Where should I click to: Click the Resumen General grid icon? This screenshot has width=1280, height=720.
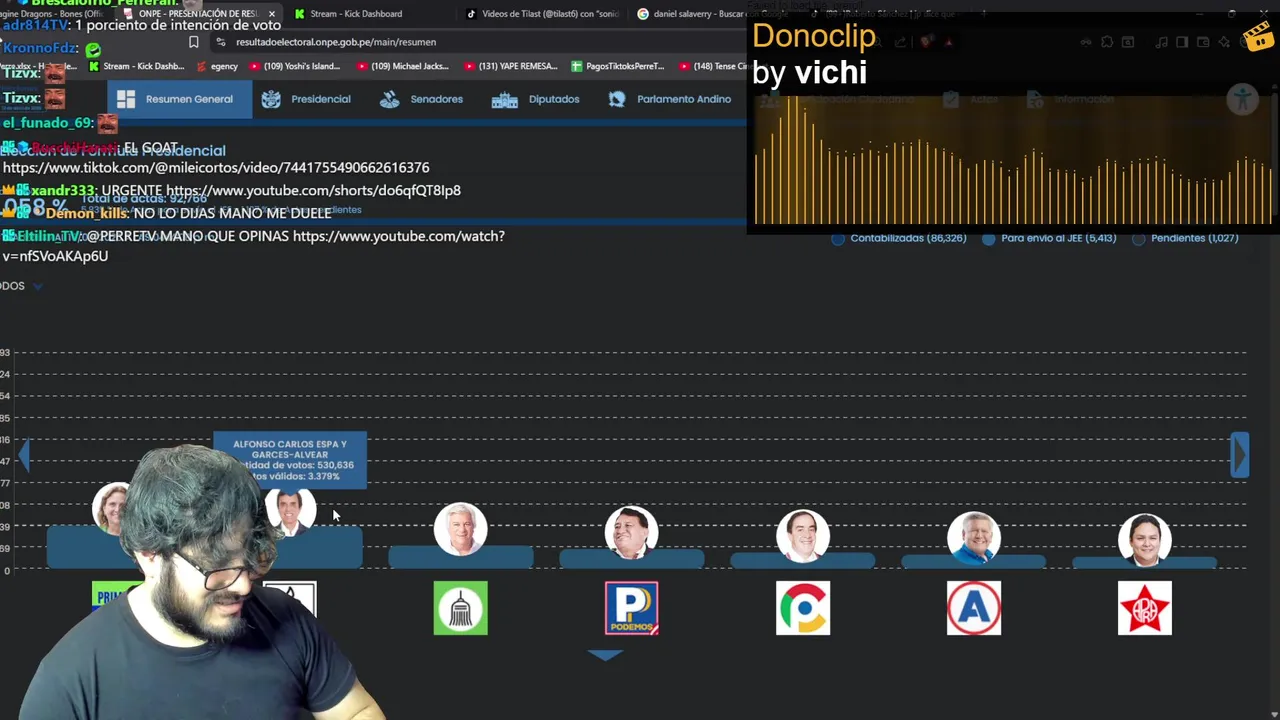tap(125, 99)
